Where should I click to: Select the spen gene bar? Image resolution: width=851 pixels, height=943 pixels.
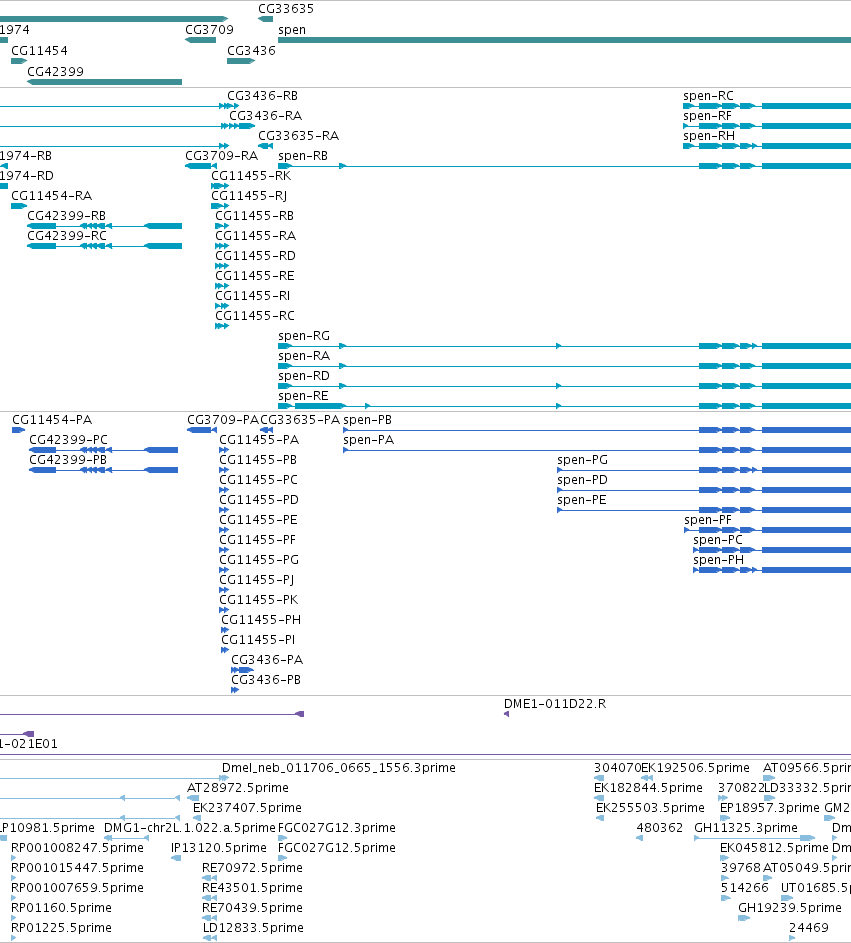564,40
